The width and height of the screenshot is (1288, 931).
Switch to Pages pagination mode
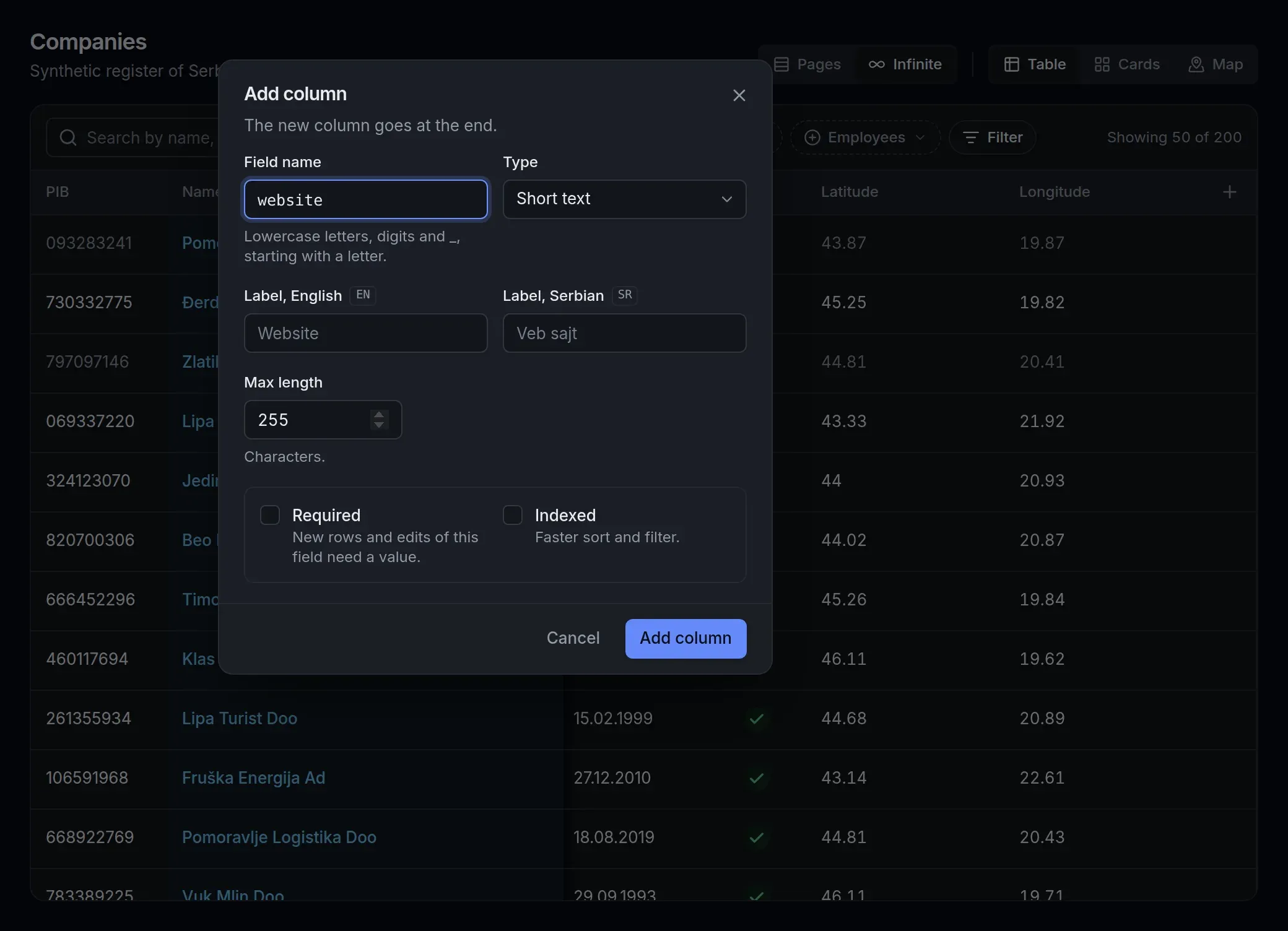click(x=808, y=64)
